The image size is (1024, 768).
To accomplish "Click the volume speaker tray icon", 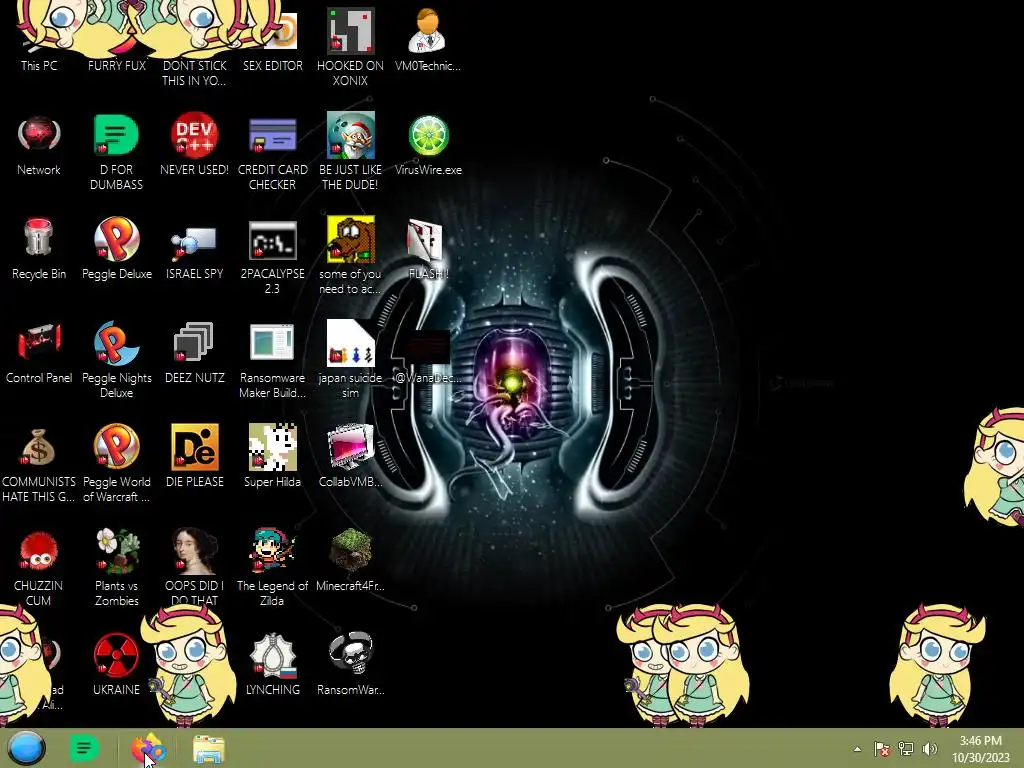I will 930,749.
